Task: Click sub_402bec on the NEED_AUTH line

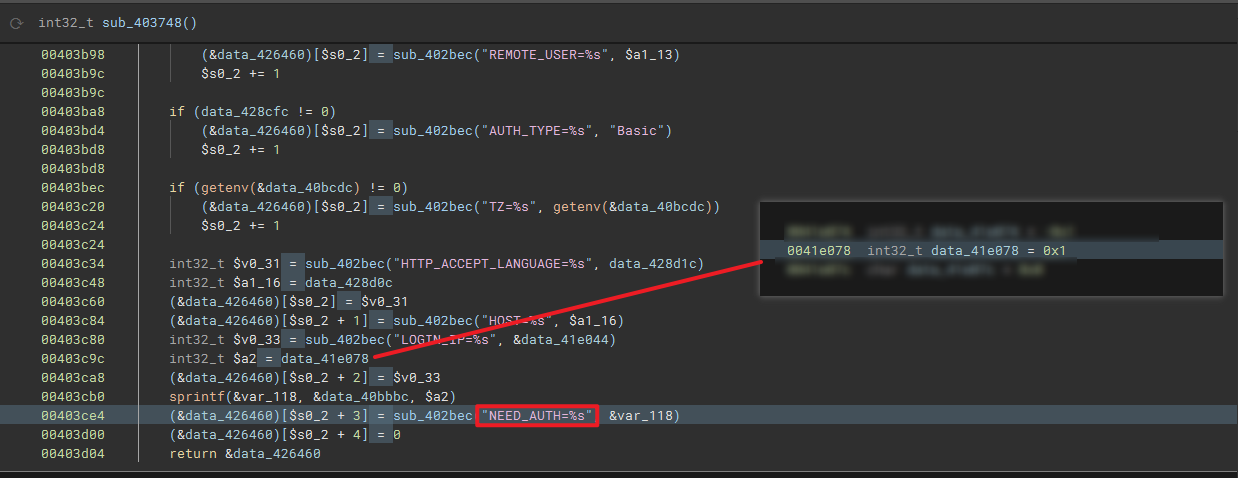Action: click(434, 416)
